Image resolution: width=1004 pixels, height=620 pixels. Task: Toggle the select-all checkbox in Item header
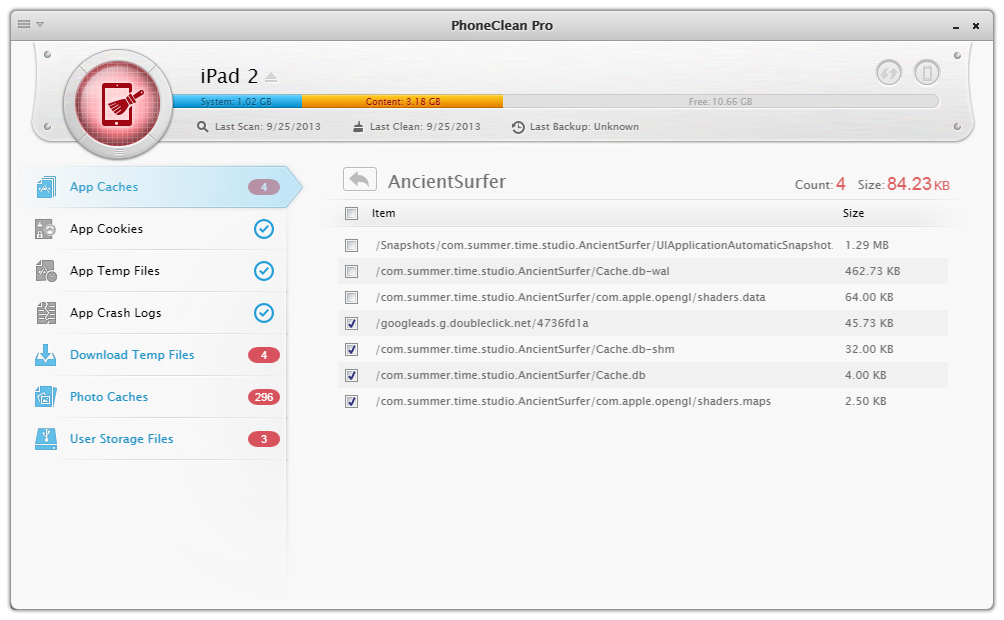(351, 213)
